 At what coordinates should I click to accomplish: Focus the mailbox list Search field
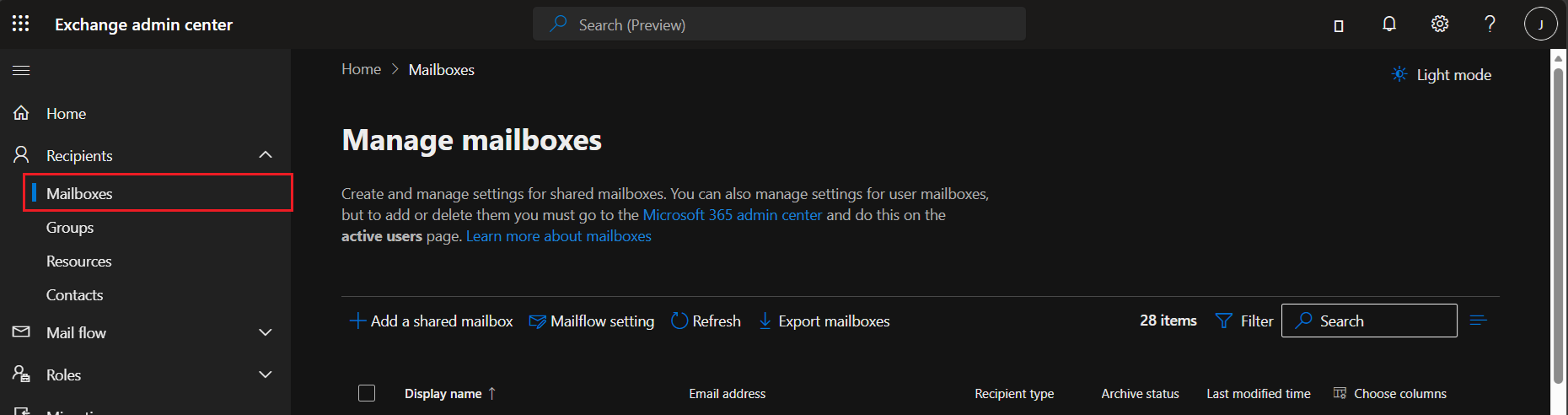point(1369,321)
